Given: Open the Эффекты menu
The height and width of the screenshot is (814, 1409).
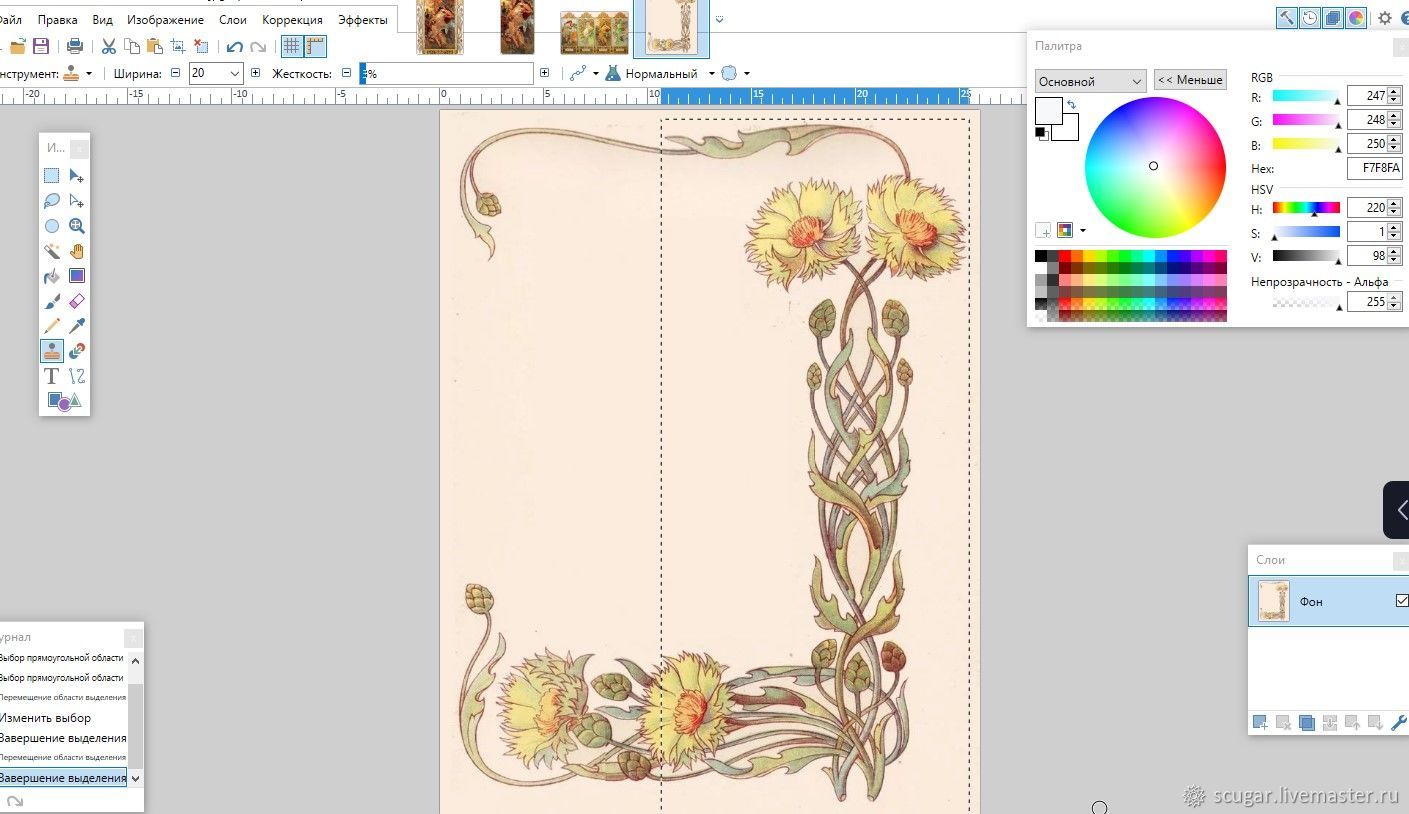Looking at the screenshot, I should point(362,19).
